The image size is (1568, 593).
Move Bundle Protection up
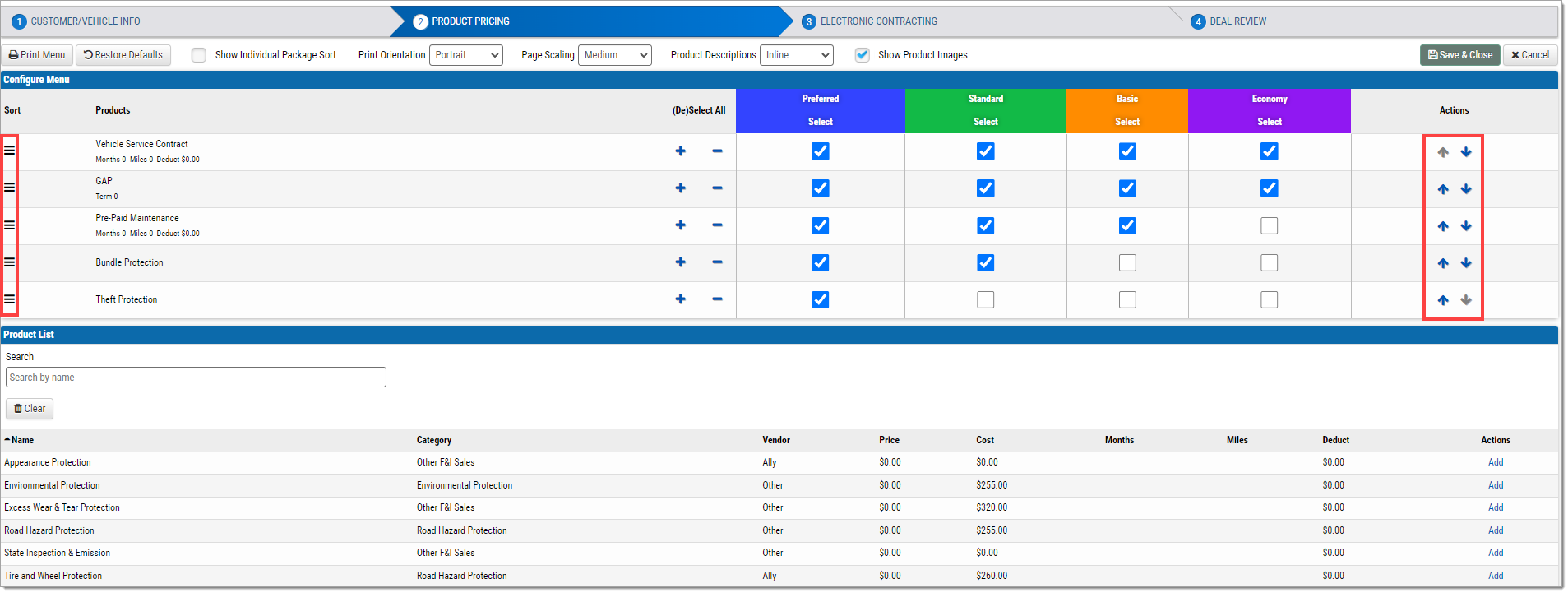tap(1443, 263)
